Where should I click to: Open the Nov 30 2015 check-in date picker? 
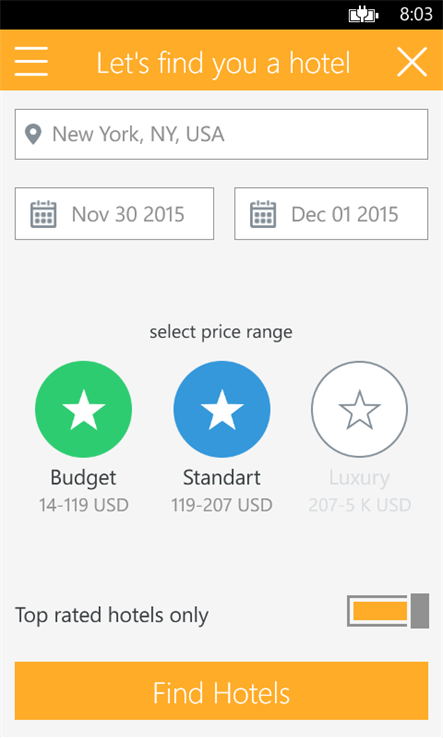coord(114,214)
